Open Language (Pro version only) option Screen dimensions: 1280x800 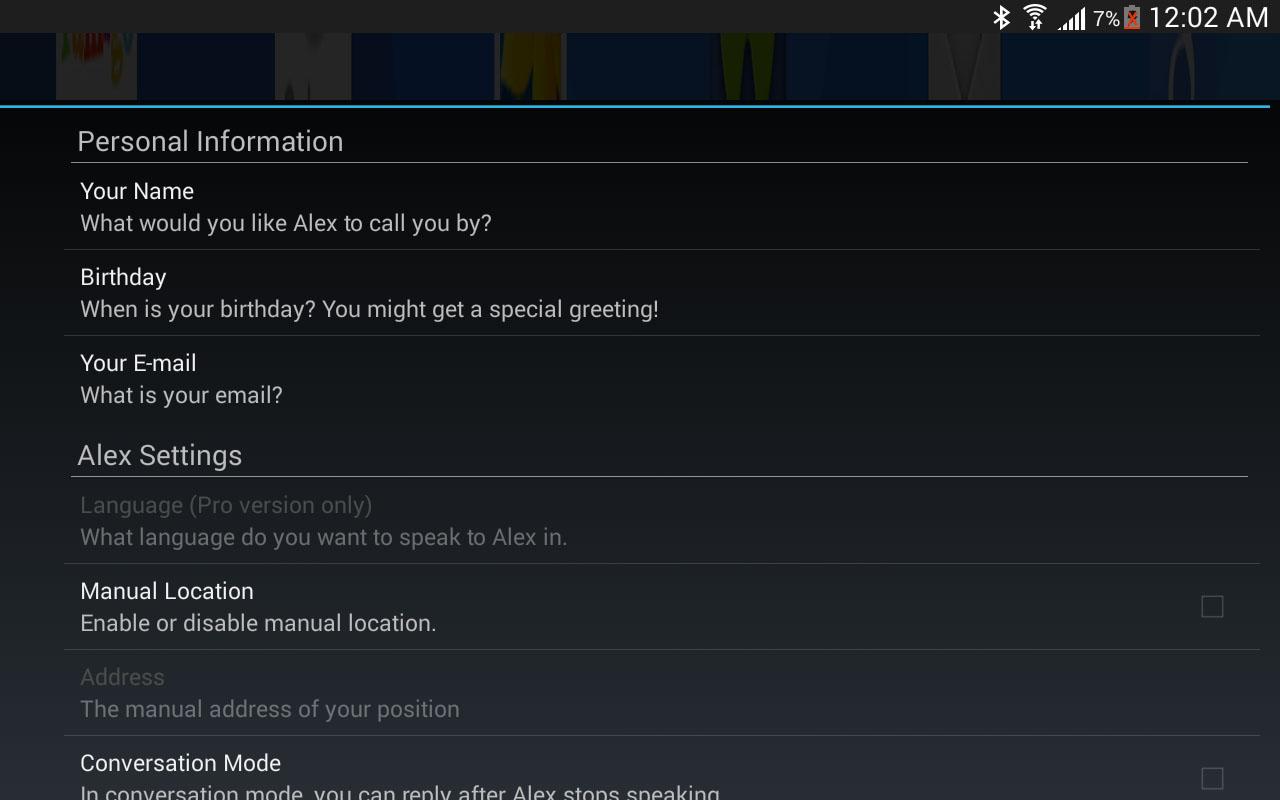pyautogui.click(x=662, y=521)
